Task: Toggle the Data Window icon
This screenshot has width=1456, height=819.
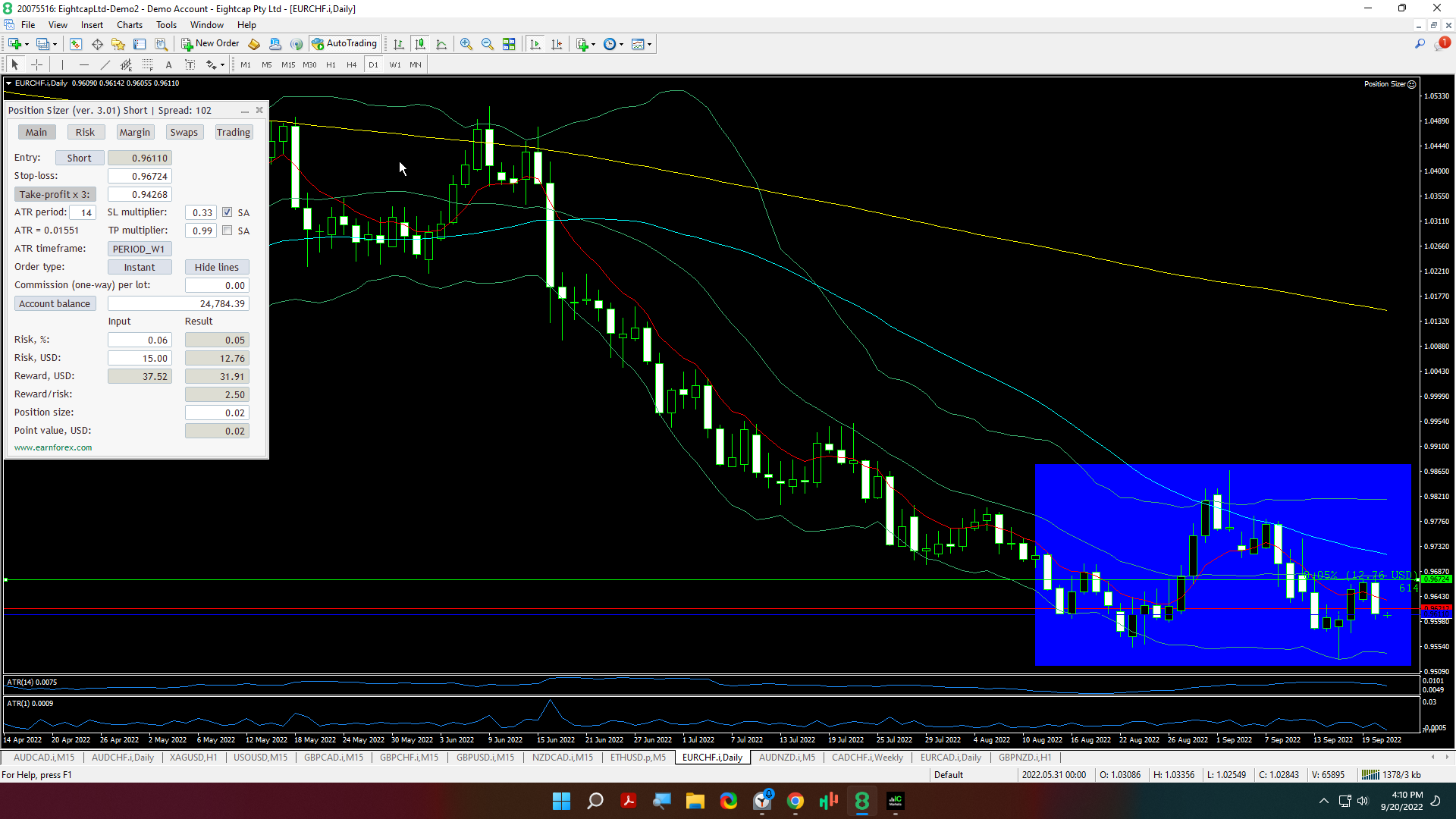Action: [x=97, y=44]
